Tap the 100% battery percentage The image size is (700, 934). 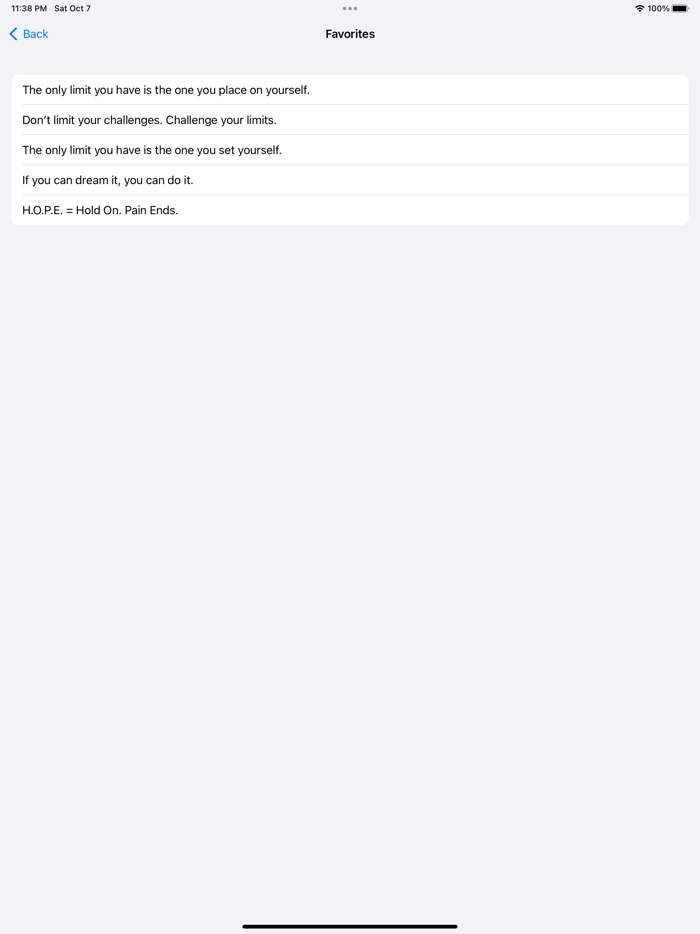658,8
